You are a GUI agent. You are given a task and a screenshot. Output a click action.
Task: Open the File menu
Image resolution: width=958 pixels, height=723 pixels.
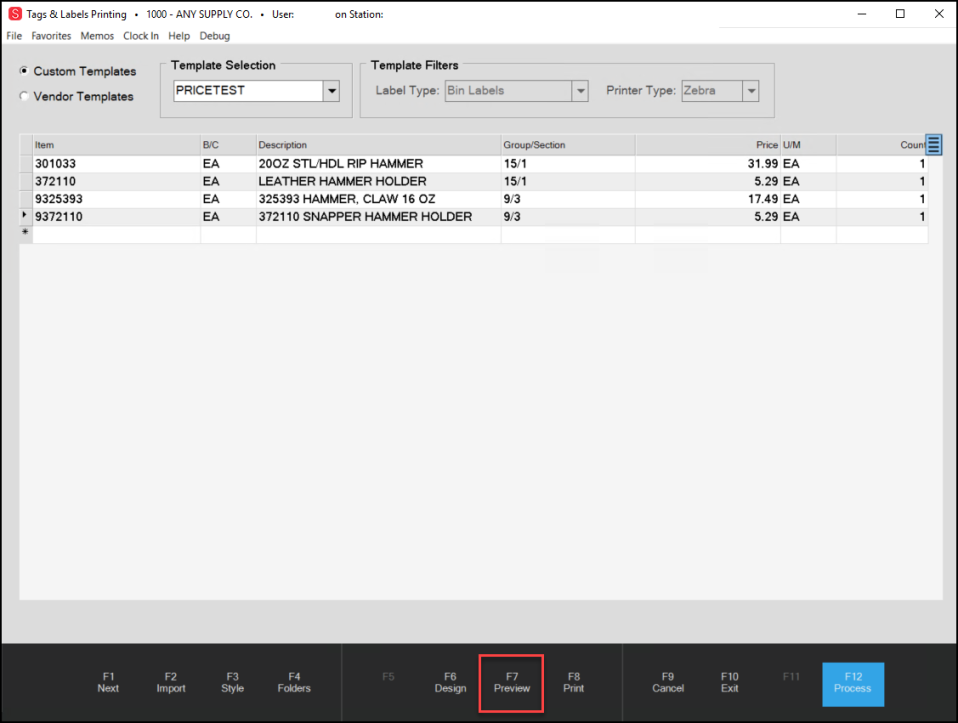tap(14, 36)
